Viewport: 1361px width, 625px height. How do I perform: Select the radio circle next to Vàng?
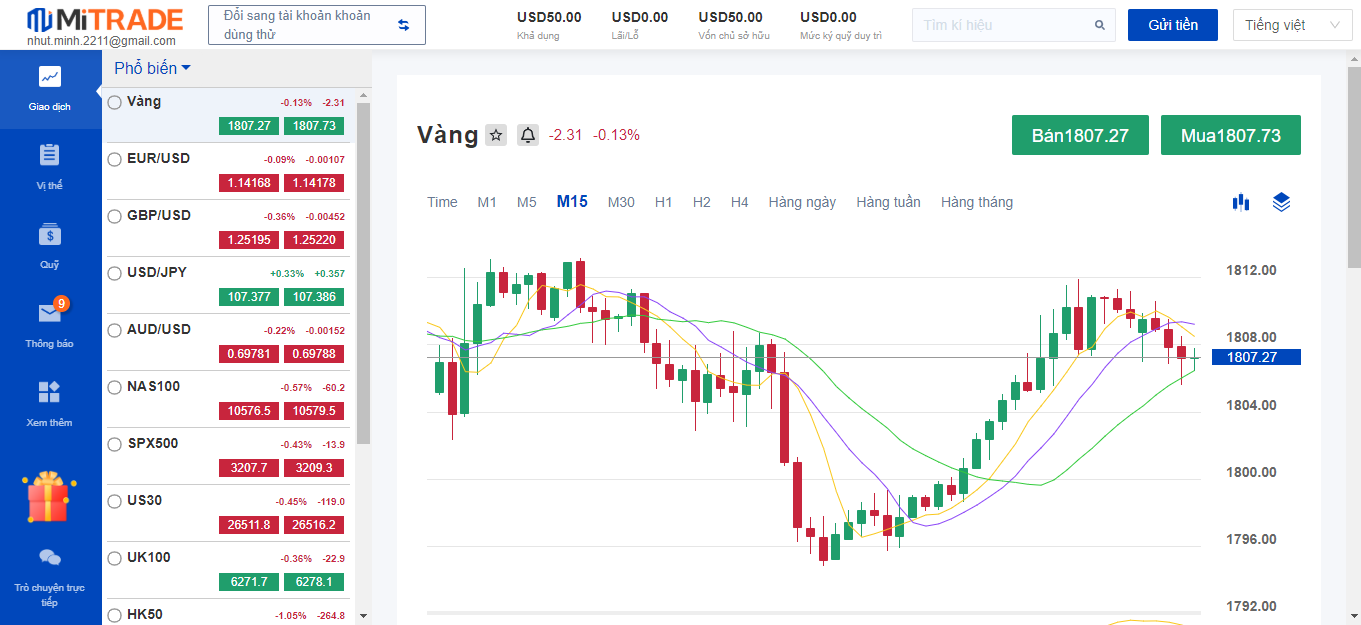click(x=113, y=101)
